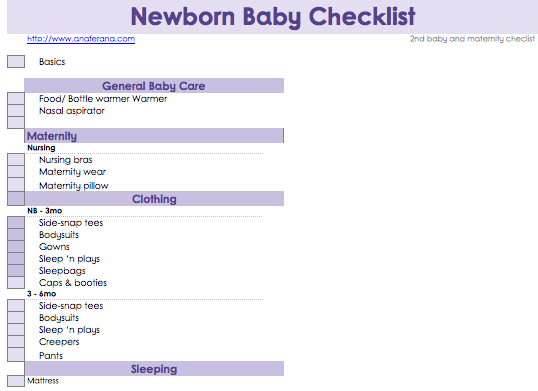Tick the Sleepbags checkbox
The image size is (538, 391).
click(16, 271)
